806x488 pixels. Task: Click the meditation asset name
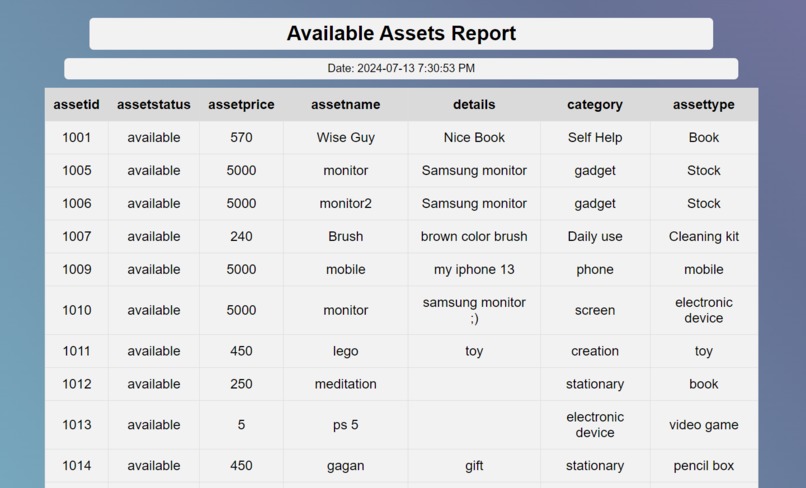coord(345,384)
